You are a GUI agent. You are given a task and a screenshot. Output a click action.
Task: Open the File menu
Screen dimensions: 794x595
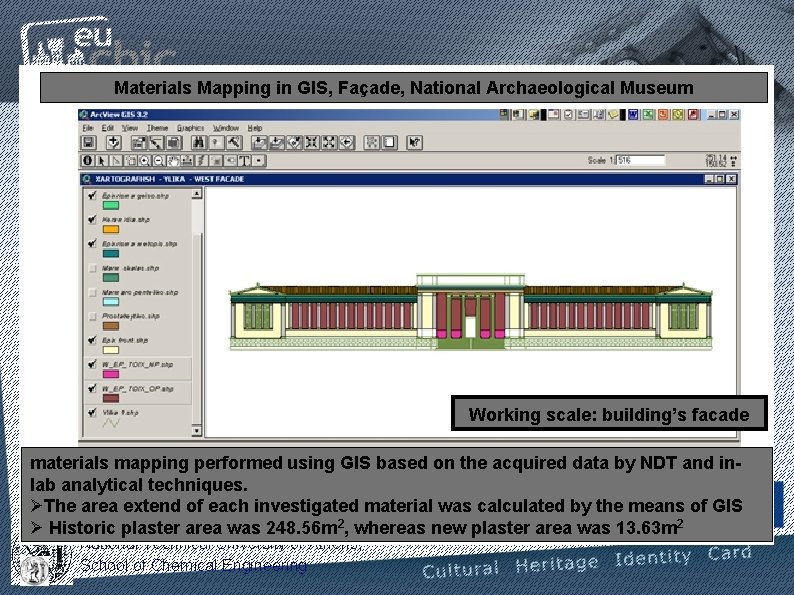click(88, 128)
